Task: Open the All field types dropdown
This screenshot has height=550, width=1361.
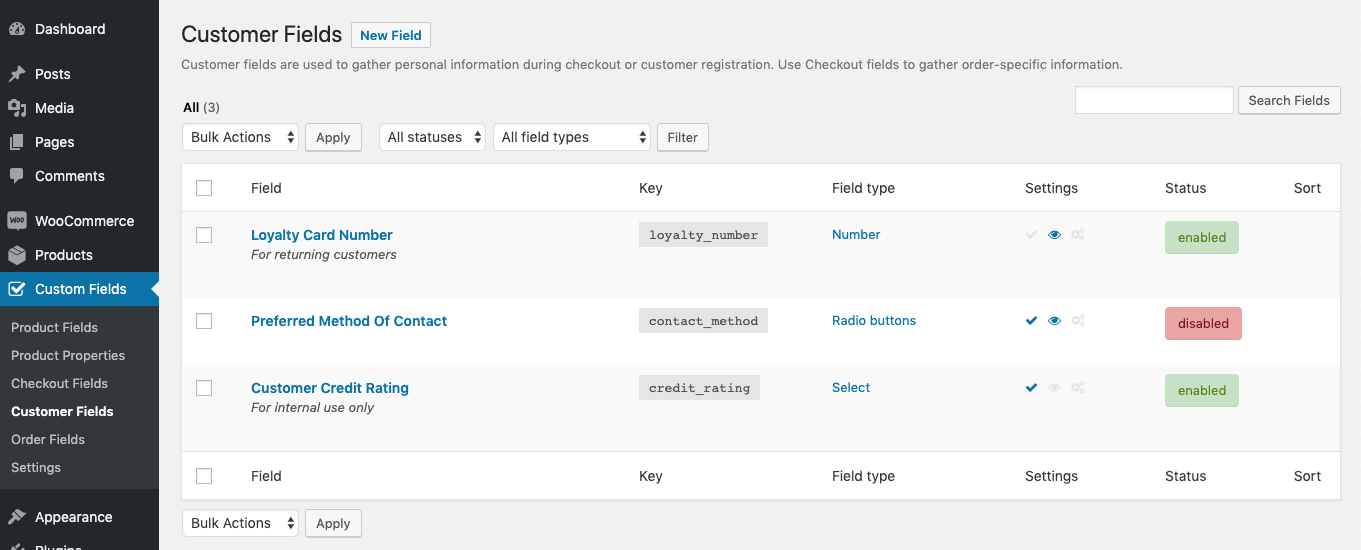Action: [571, 137]
